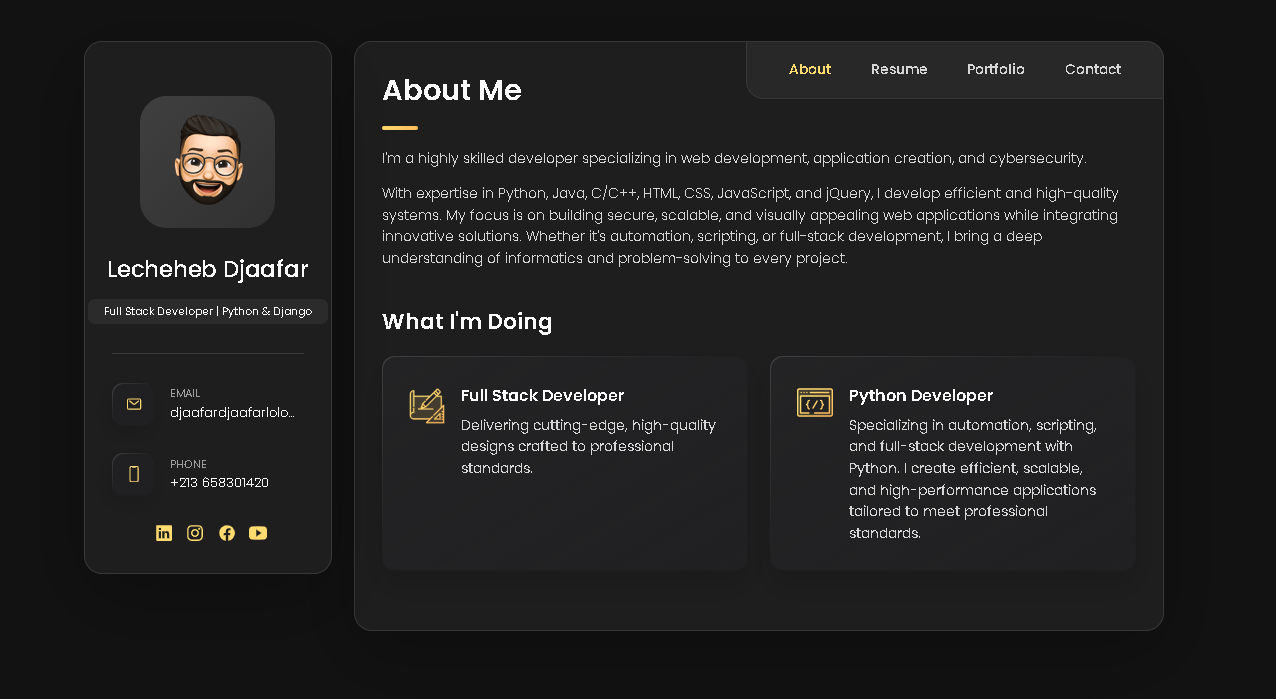Image resolution: width=1276 pixels, height=699 pixels.
Task: Click the Full Stack Developer design icon
Action: click(427, 405)
